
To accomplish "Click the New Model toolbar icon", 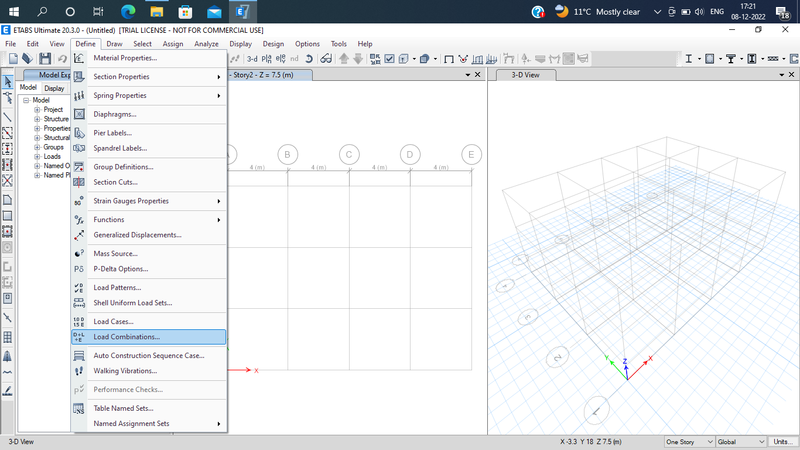I will tap(13, 59).
